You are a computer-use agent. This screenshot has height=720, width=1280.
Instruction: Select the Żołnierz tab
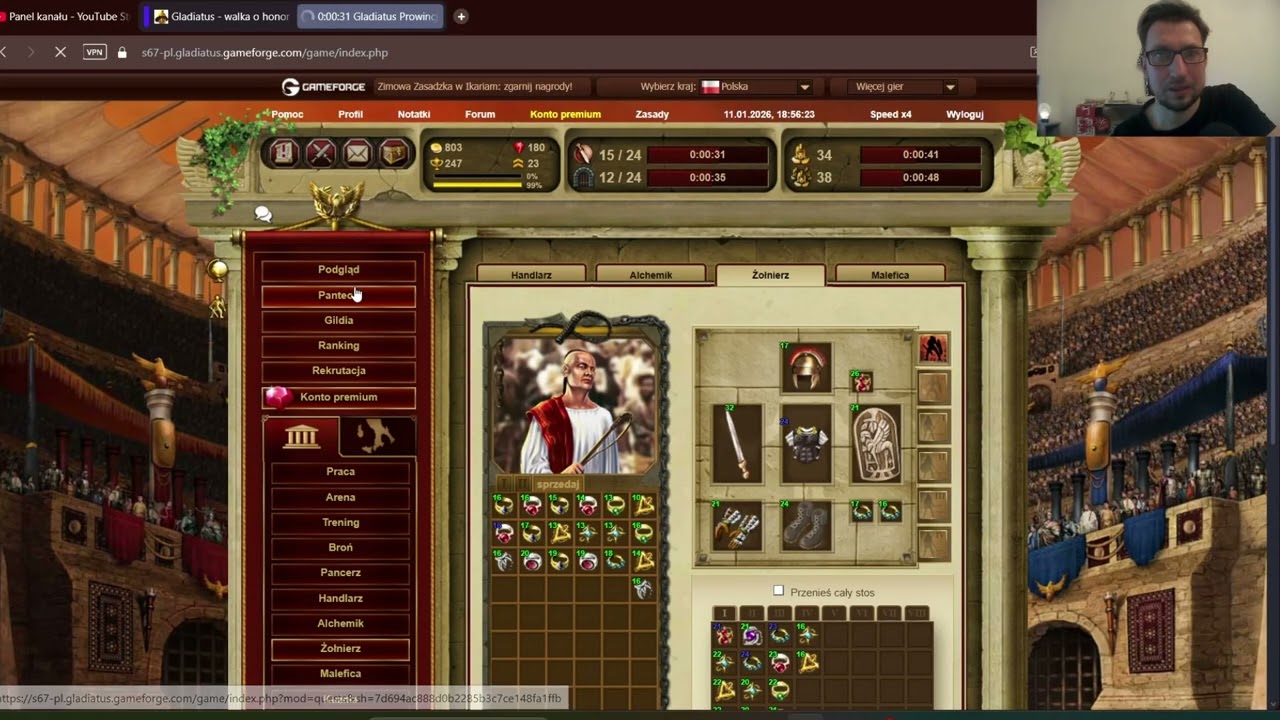point(770,275)
